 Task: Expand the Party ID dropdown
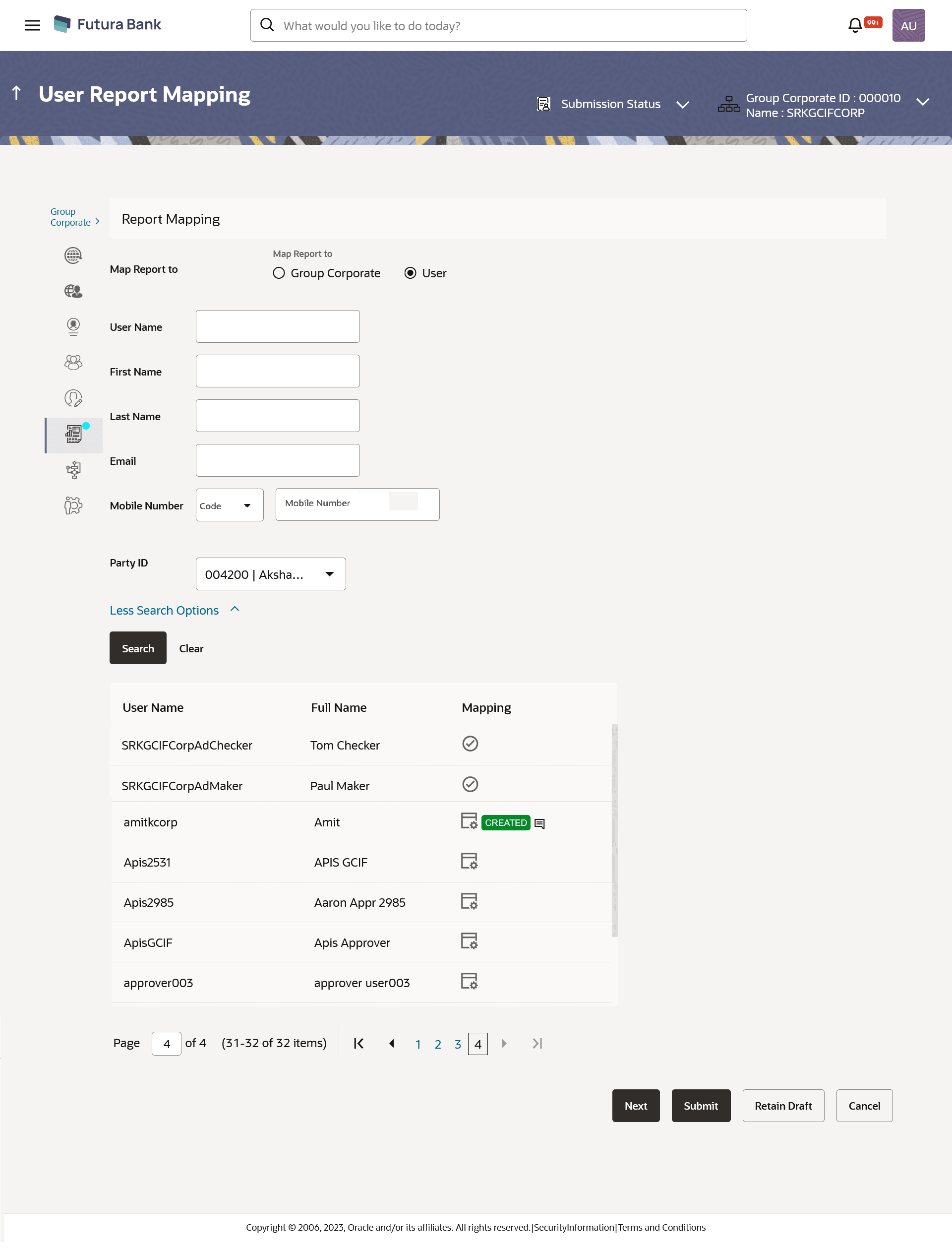271,574
